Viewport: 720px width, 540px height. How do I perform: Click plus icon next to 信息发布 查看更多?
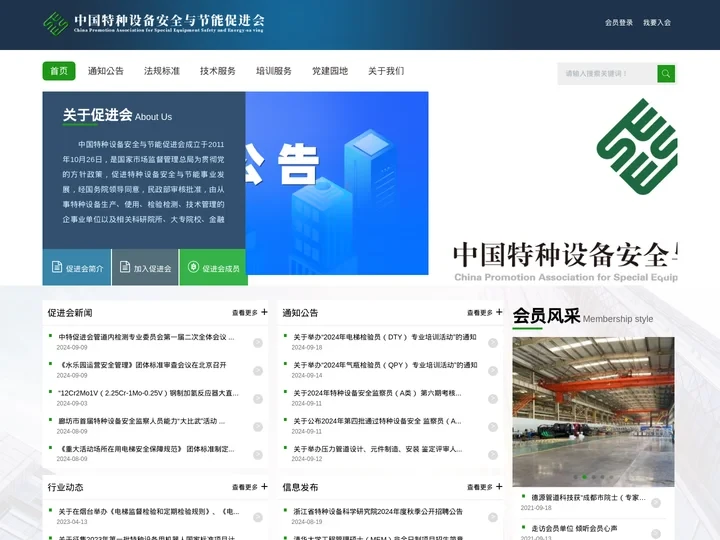point(499,486)
